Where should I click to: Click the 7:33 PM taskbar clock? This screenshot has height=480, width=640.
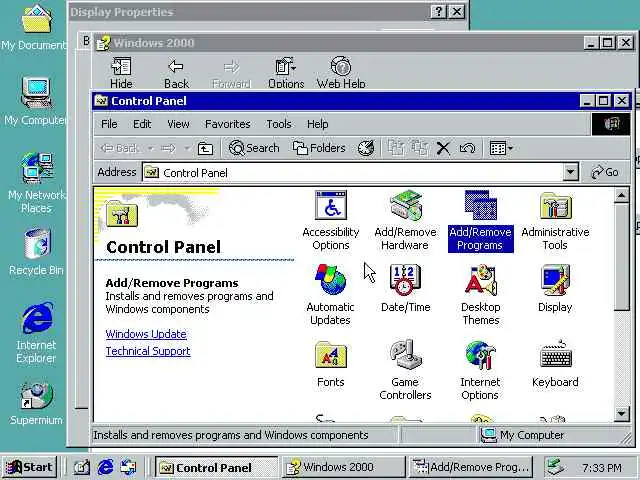pos(602,468)
